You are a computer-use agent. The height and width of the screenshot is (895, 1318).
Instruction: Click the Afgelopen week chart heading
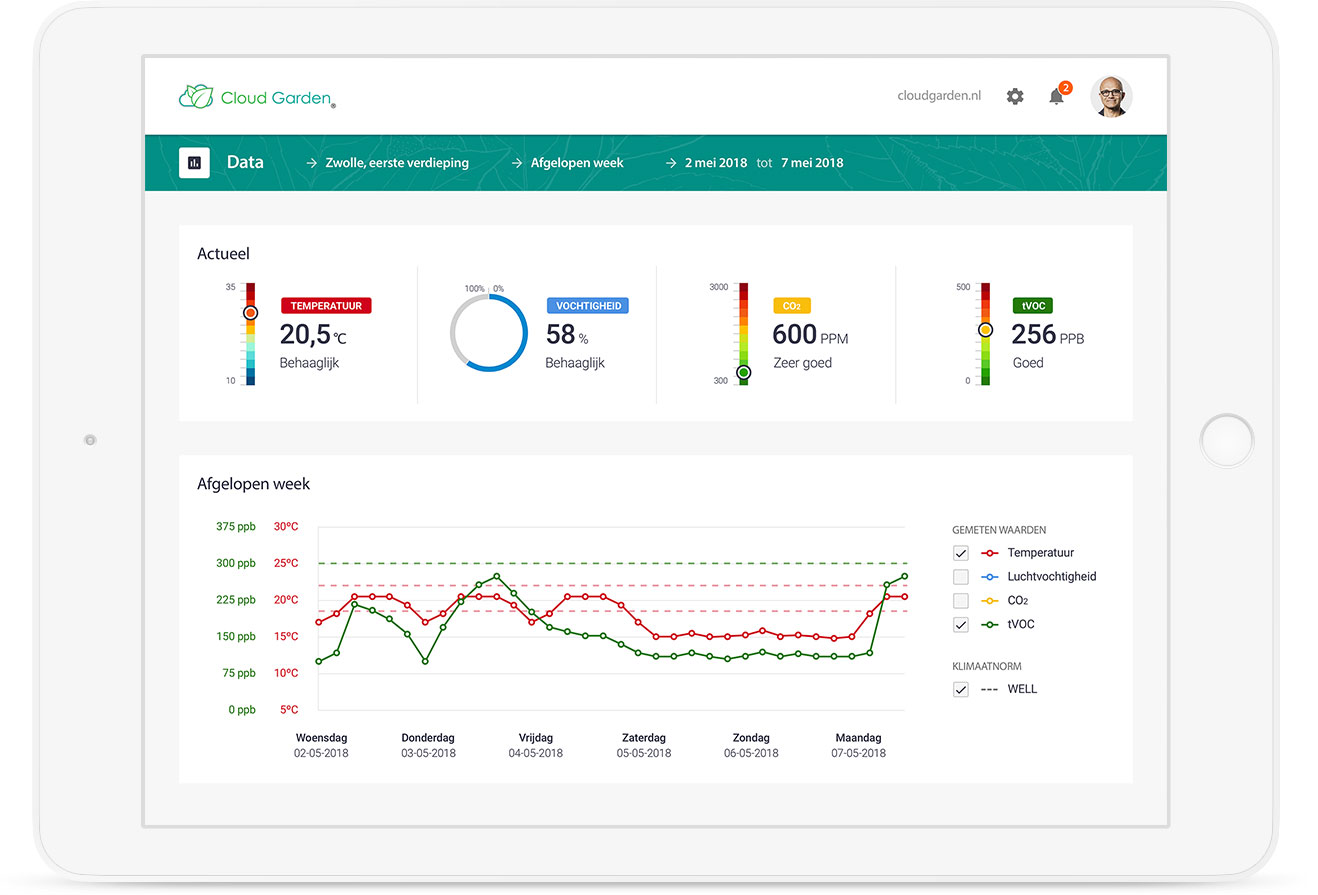(254, 484)
